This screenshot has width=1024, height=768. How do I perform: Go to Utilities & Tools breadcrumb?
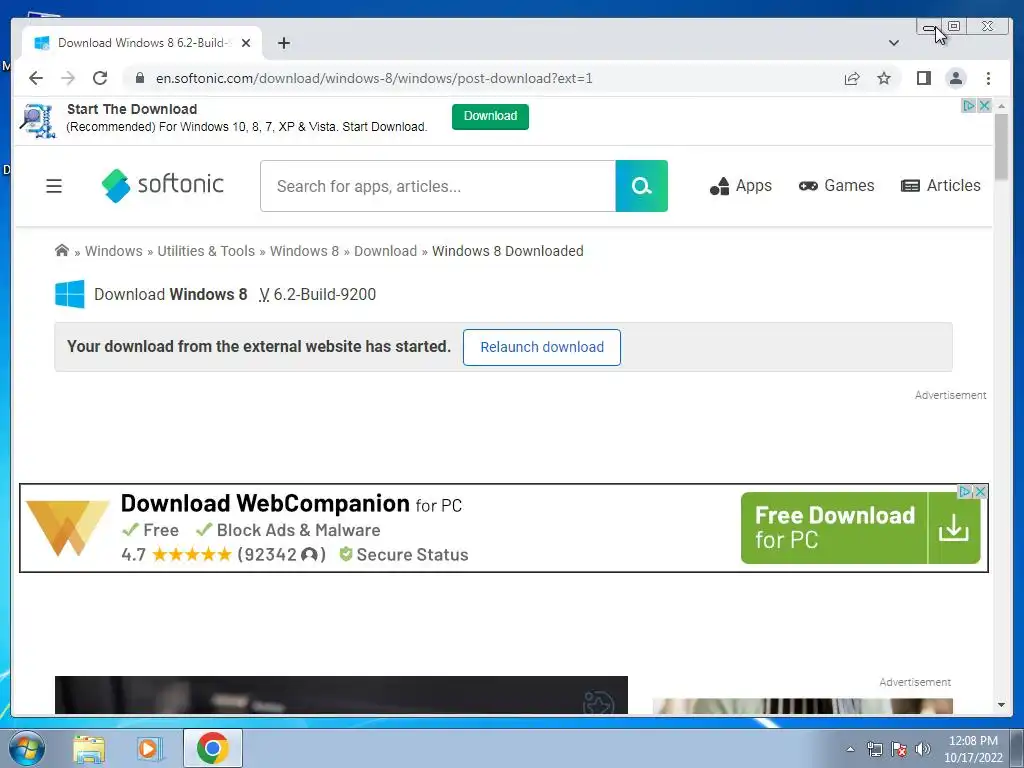206,251
